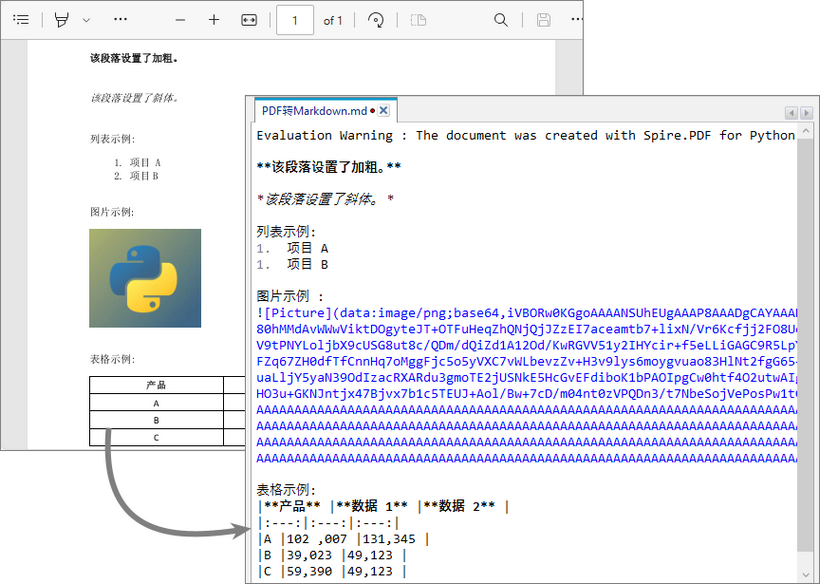Click the zoom out minus button

(180, 20)
